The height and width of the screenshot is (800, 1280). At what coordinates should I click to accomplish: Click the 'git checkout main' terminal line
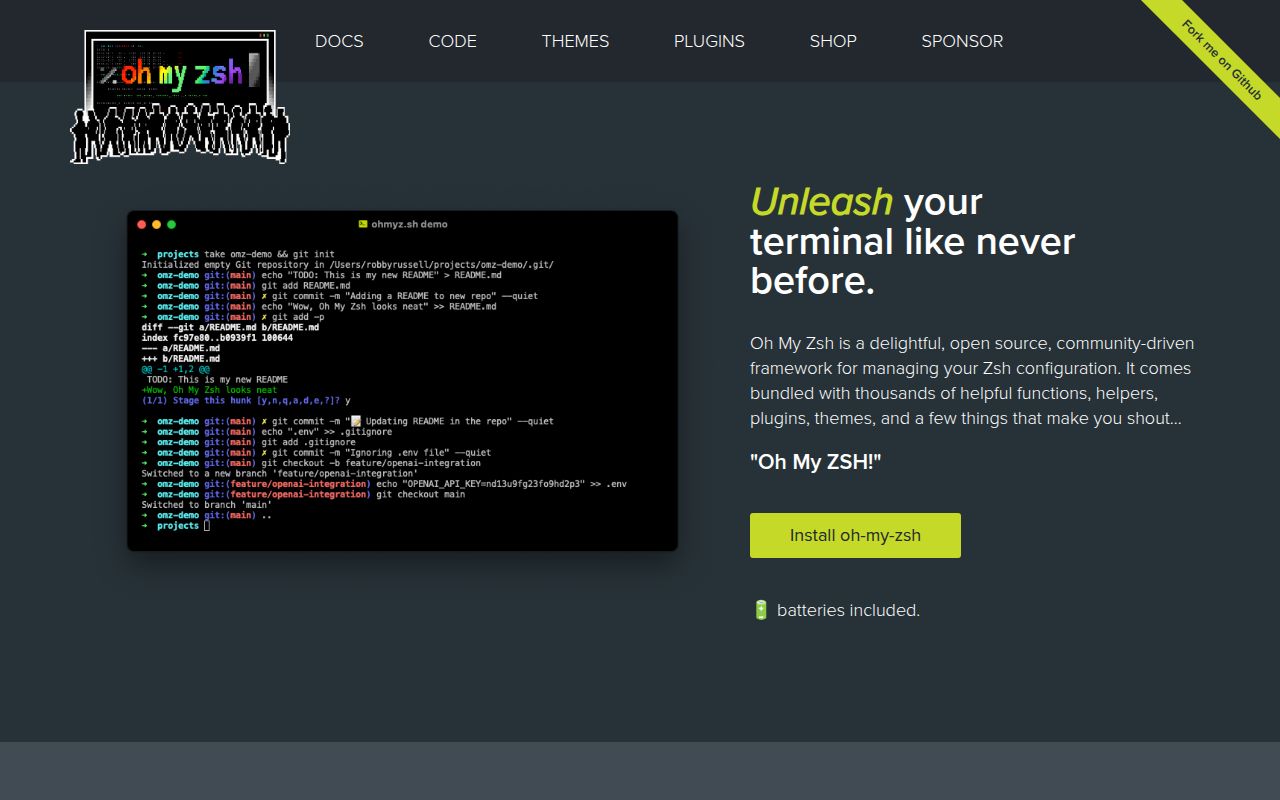pyautogui.click(x=303, y=494)
